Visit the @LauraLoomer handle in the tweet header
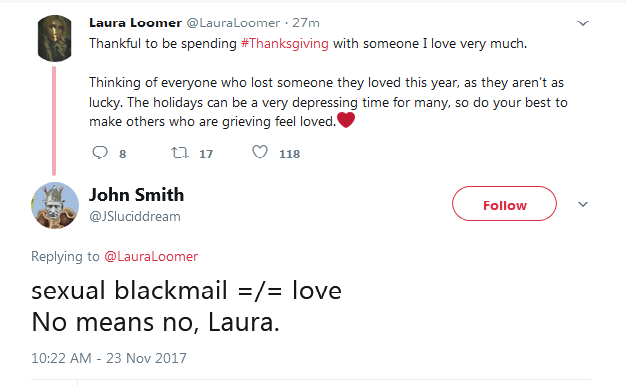This screenshot has height=386, width=626. pyautogui.click(x=234, y=23)
